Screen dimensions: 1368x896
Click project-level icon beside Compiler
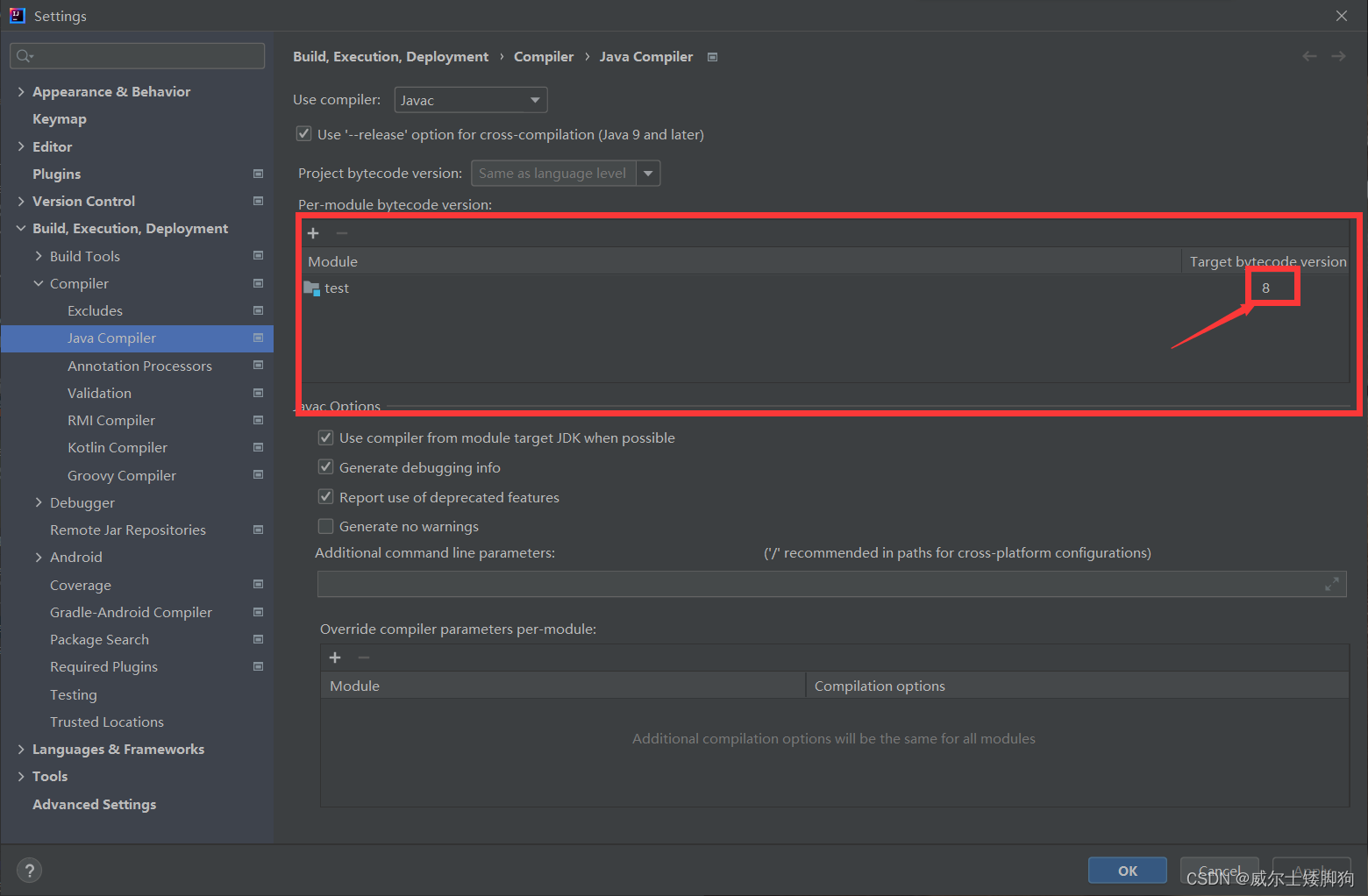[258, 283]
